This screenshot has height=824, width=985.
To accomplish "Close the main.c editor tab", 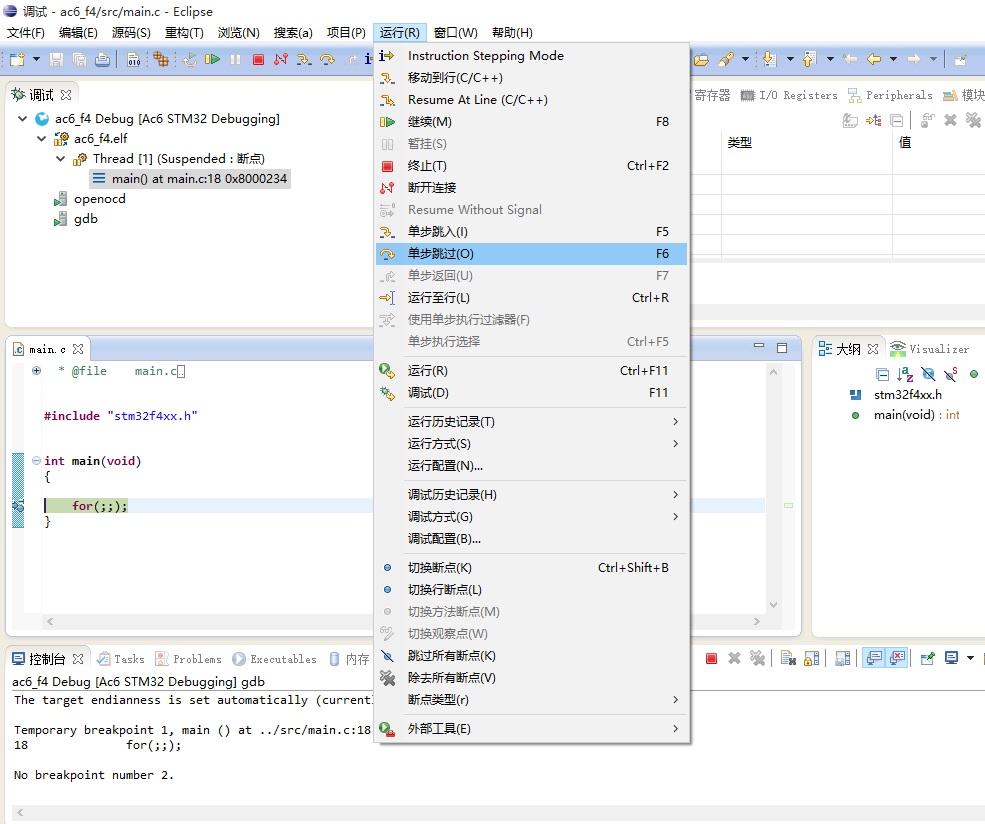I will coord(78,349).
